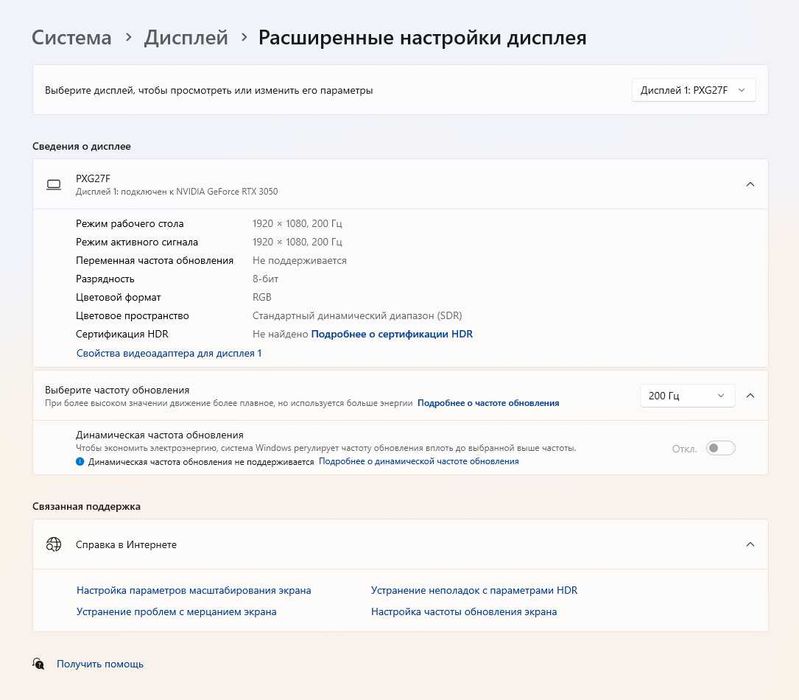
Task: Click the globe icon beside Справка в Интернете
Action: [54, 544]
